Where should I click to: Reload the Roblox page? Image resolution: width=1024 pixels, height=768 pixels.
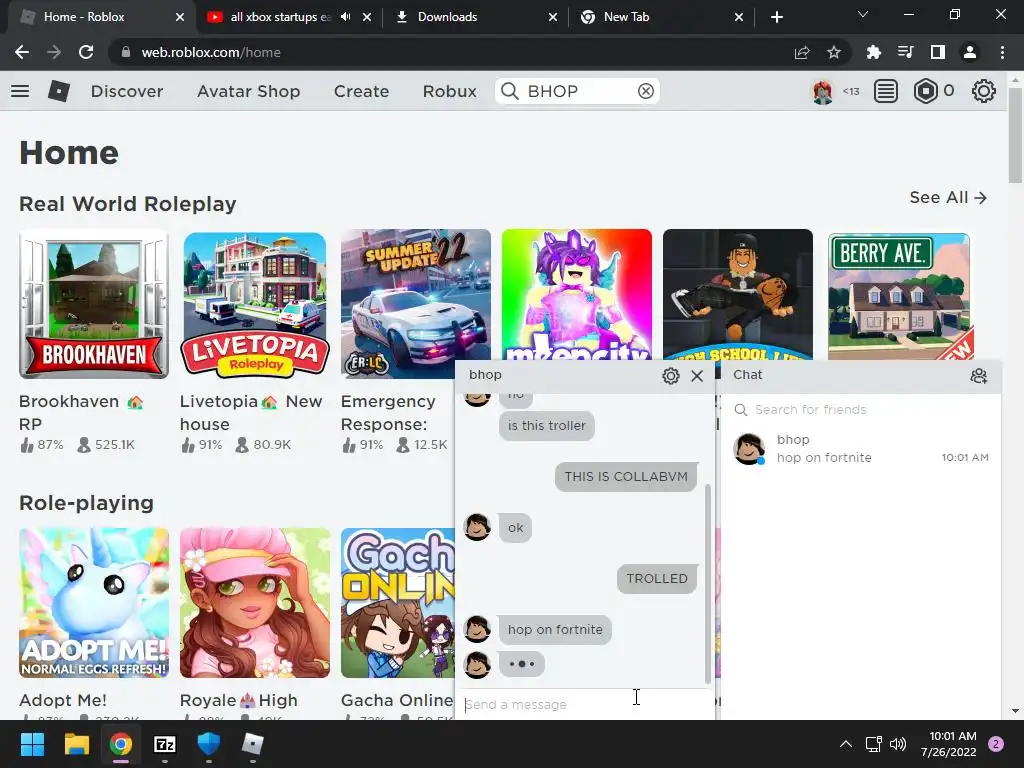click(x=86, y=52)
